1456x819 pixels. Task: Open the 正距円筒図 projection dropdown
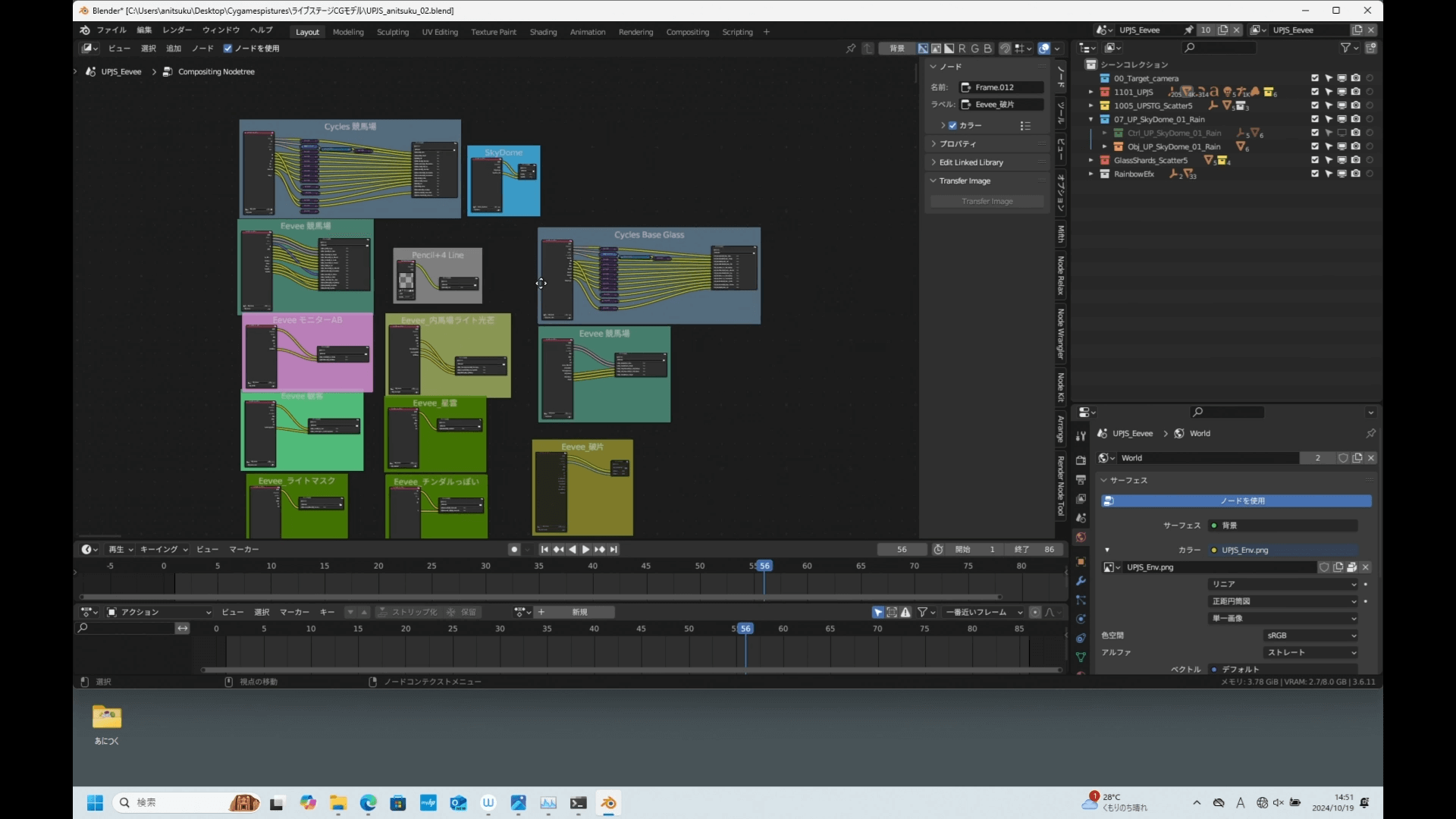point(1282,601)
